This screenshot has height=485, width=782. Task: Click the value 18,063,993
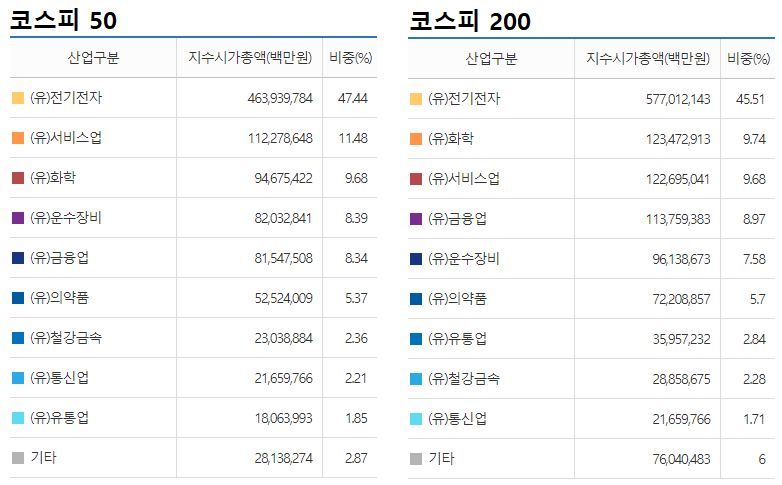[283, 418]
